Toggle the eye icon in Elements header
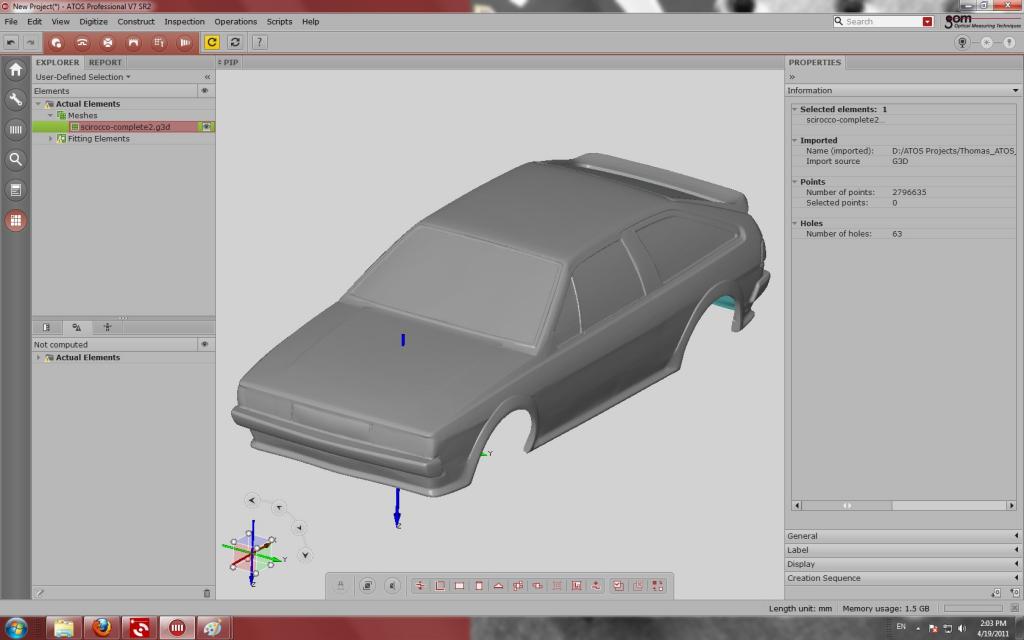Viewport: 1024px width, 640px height. click(x=205, y=91)
